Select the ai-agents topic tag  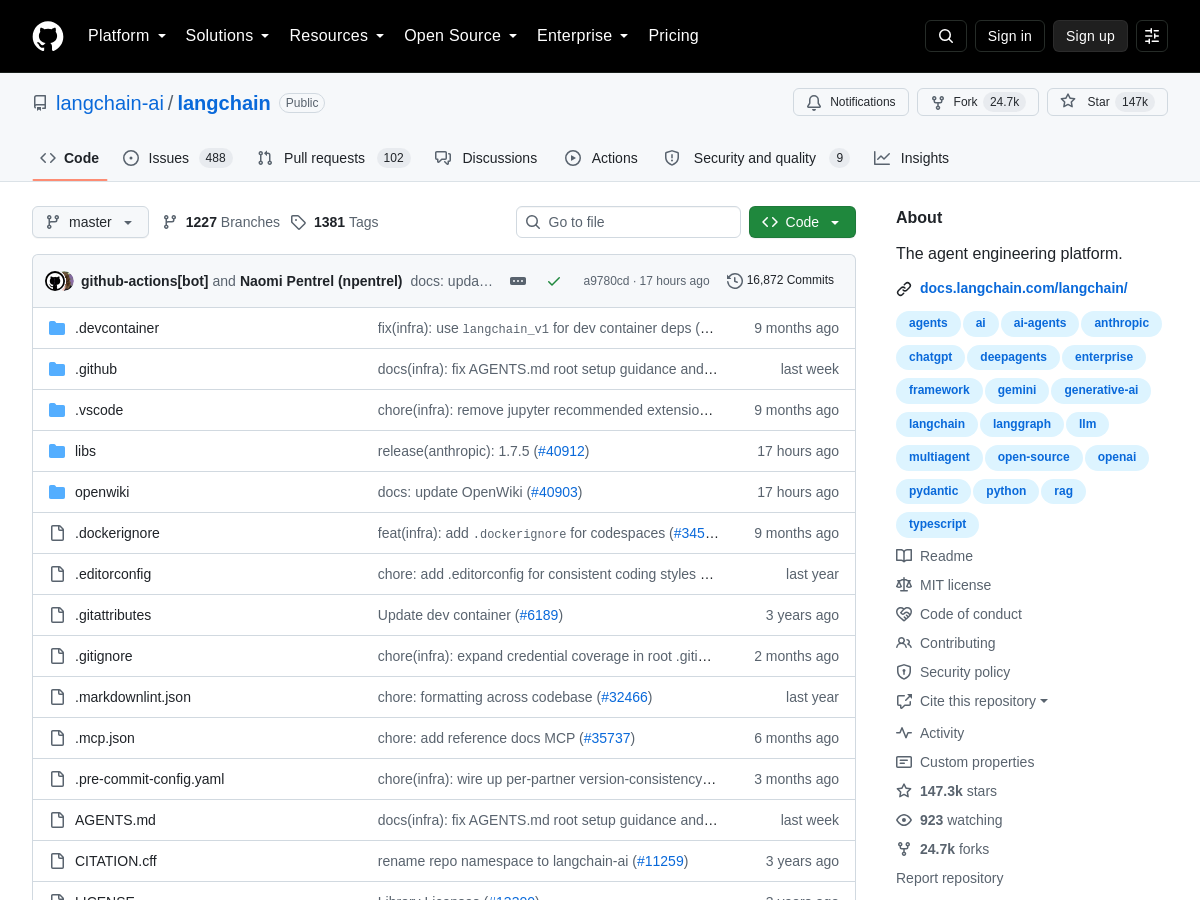pyautogui.click(x=1040, y=323)
